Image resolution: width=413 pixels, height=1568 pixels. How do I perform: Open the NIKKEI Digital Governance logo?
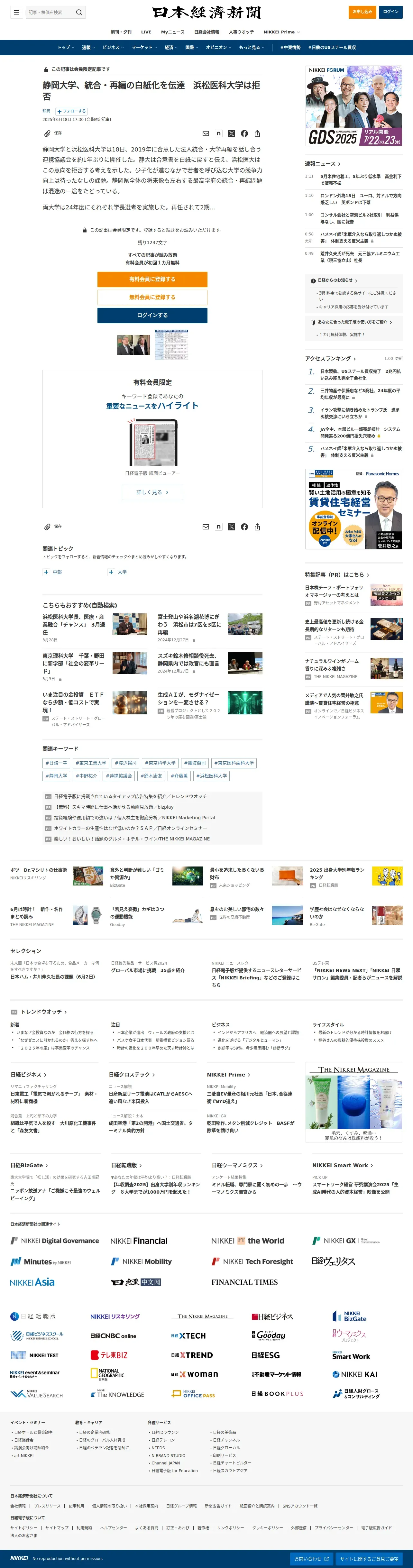point(54,1241)
